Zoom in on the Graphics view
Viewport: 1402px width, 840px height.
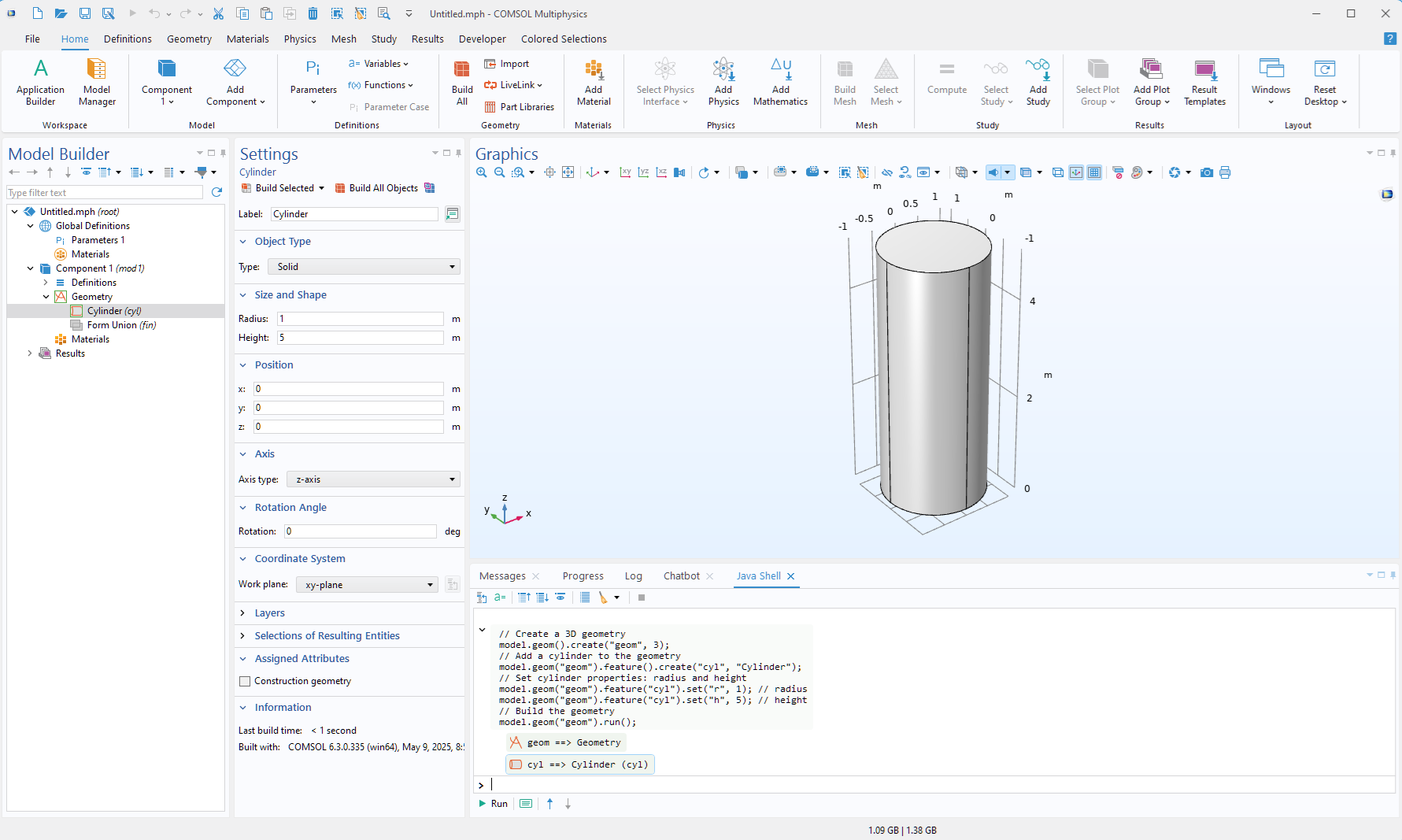coord(482,172)
